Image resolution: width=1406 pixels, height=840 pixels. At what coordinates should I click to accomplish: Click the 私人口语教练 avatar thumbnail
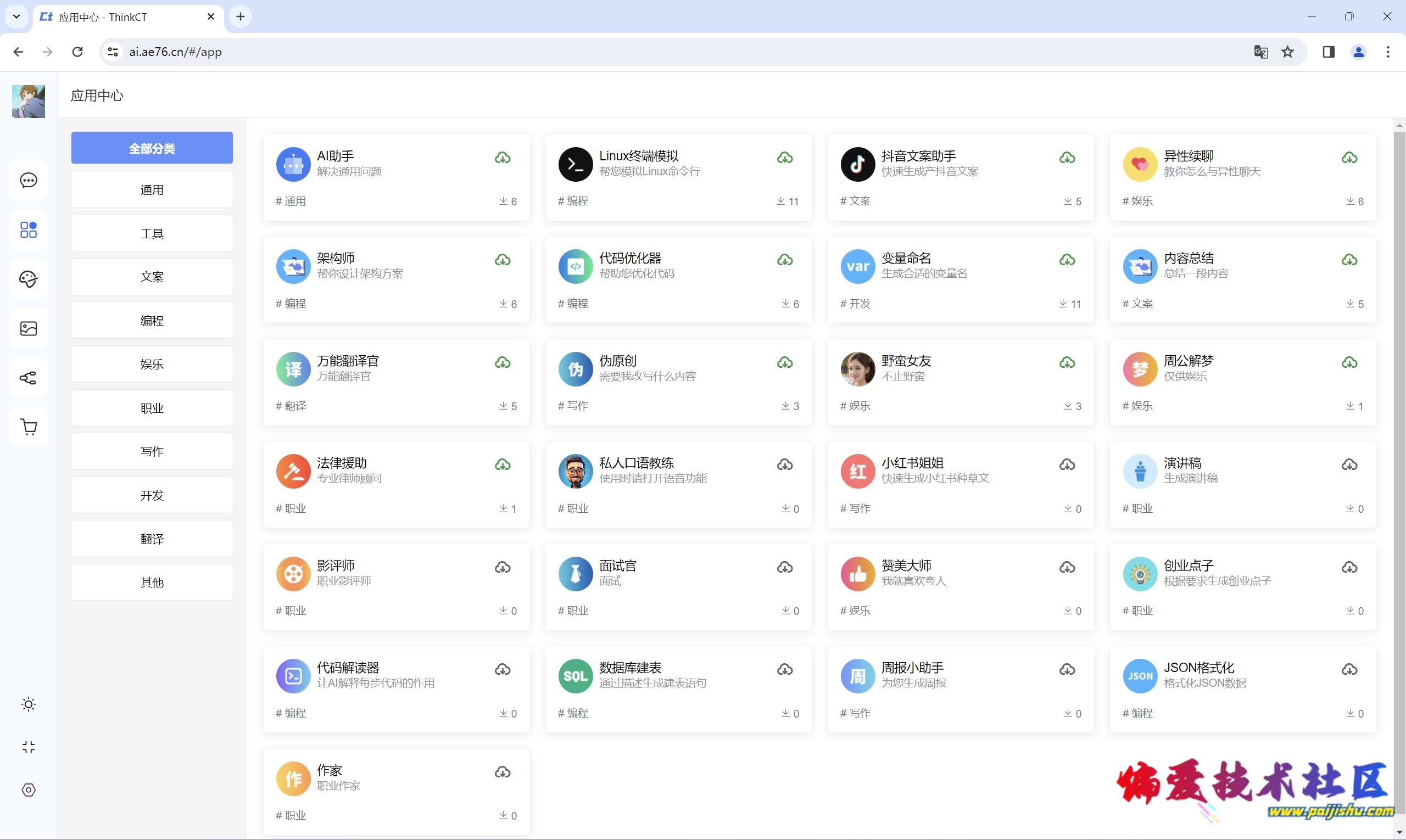point(576,472)
